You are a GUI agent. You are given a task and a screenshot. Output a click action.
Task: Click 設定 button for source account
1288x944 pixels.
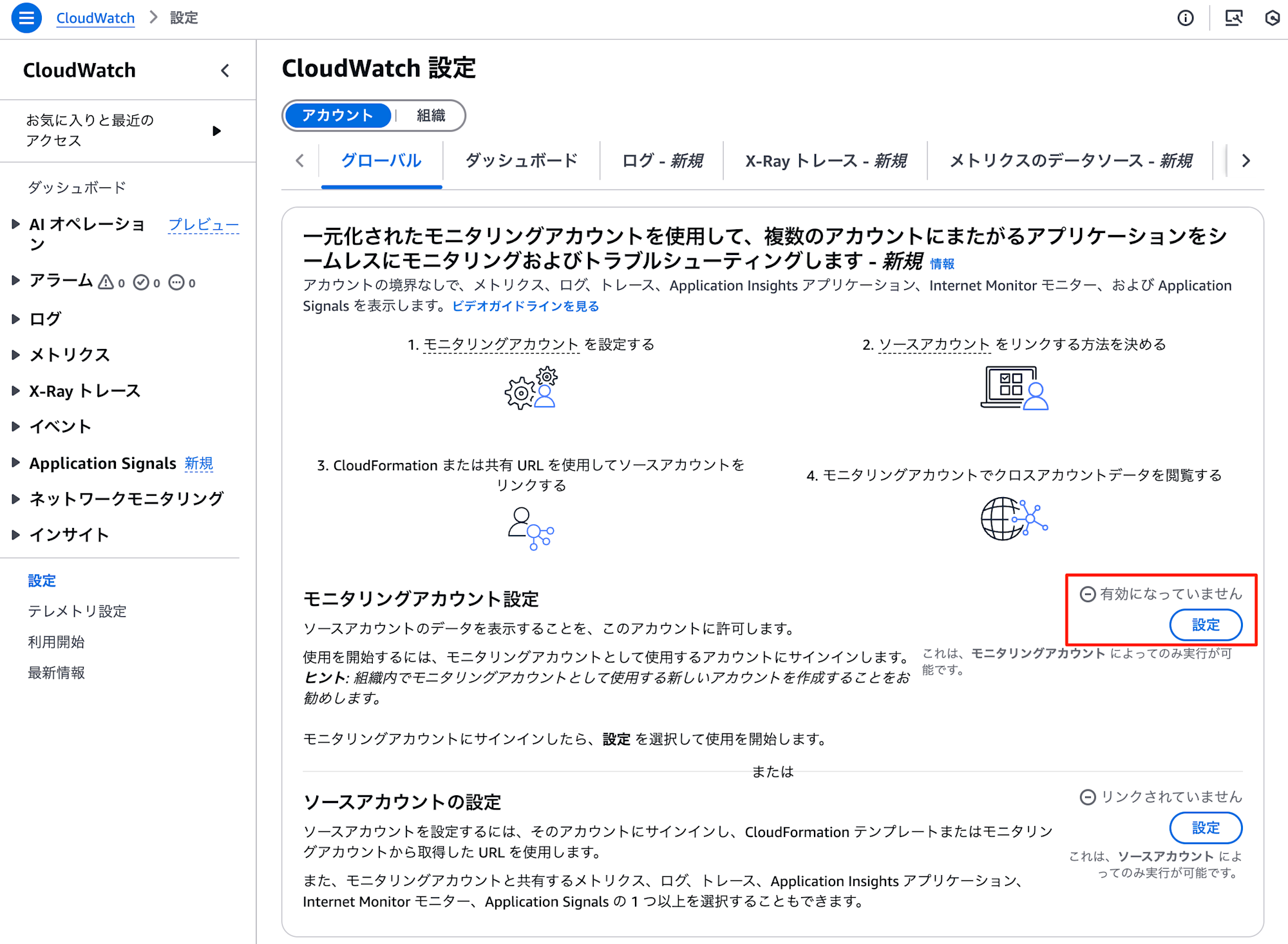[1206, 827]
